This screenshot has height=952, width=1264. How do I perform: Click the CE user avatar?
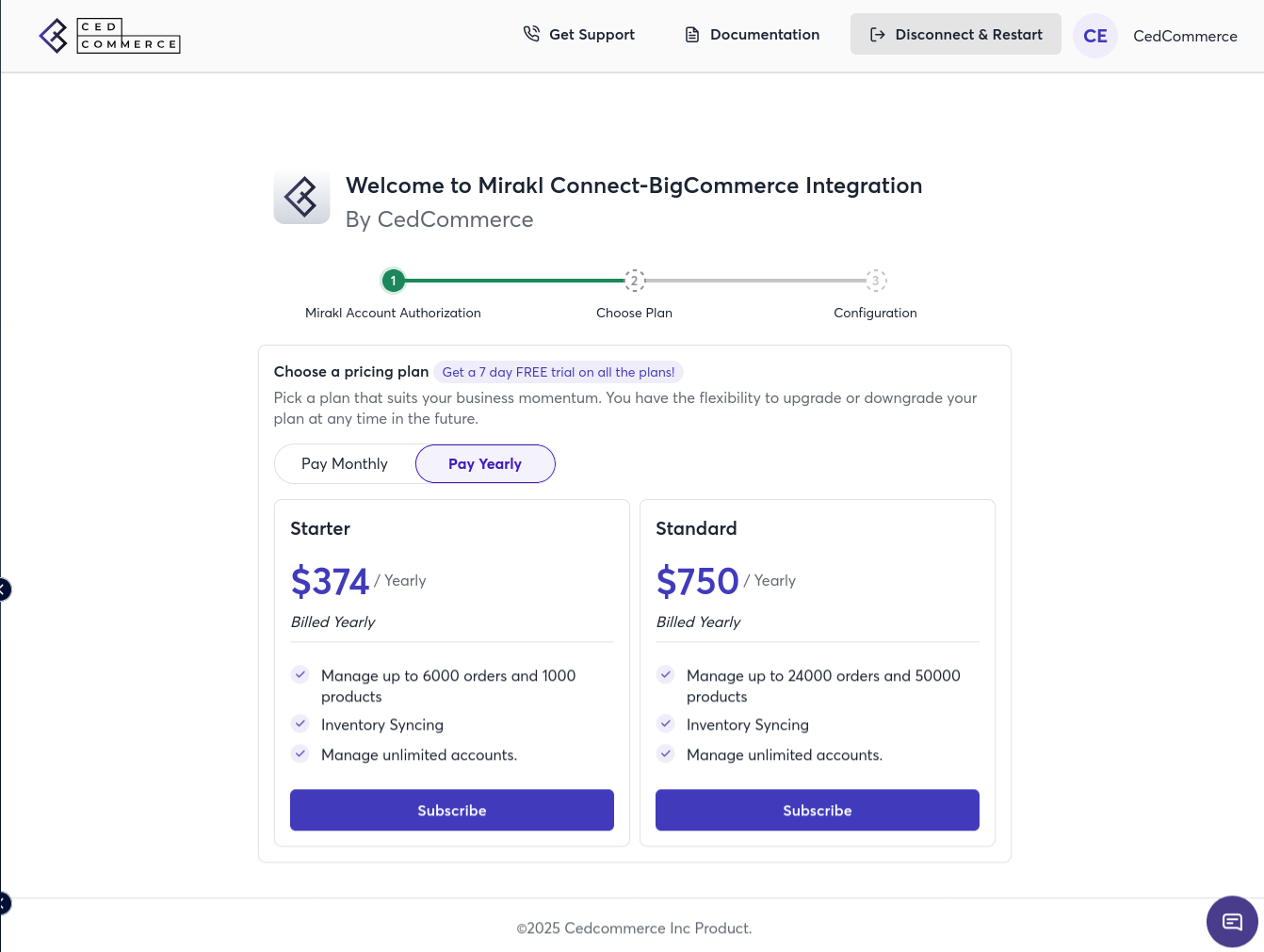[x=1094, y=36]
